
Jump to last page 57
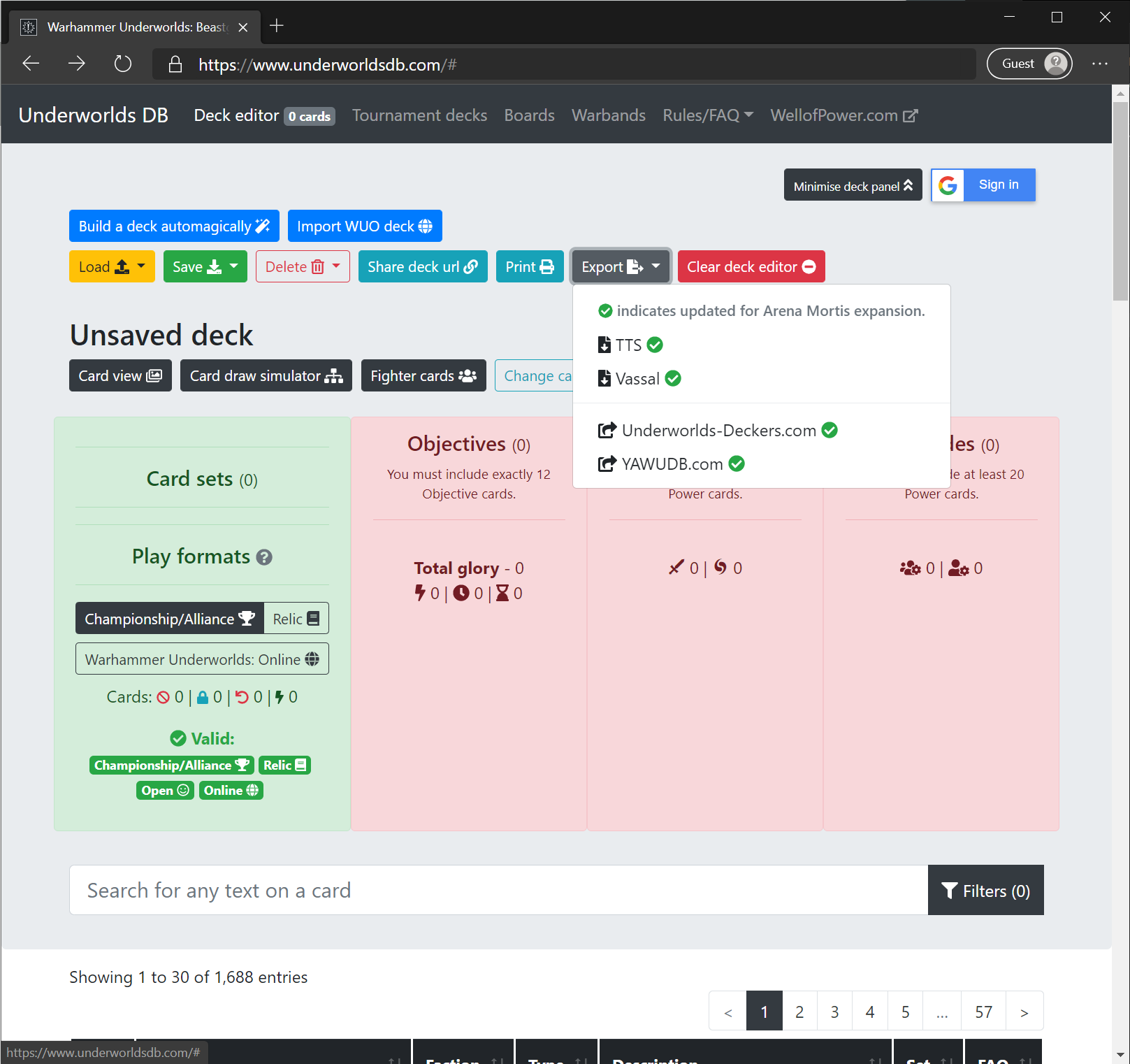[x=984, y=1011]
